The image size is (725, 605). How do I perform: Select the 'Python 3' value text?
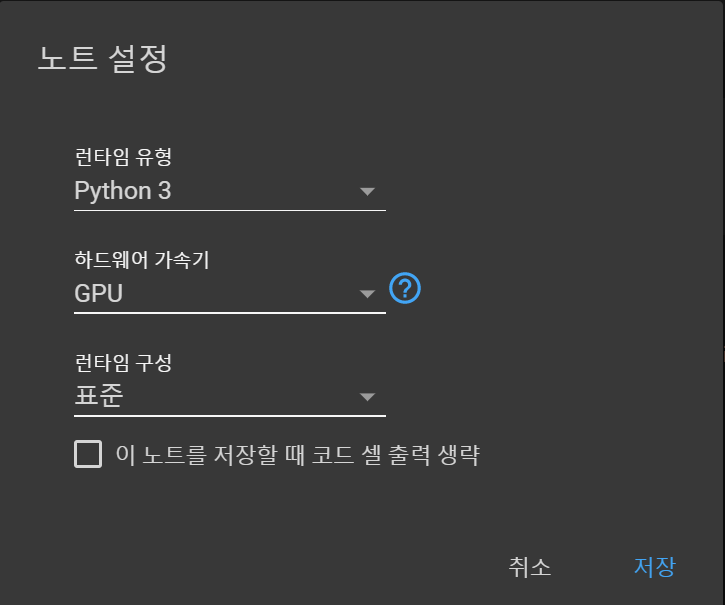click(123, 191)
